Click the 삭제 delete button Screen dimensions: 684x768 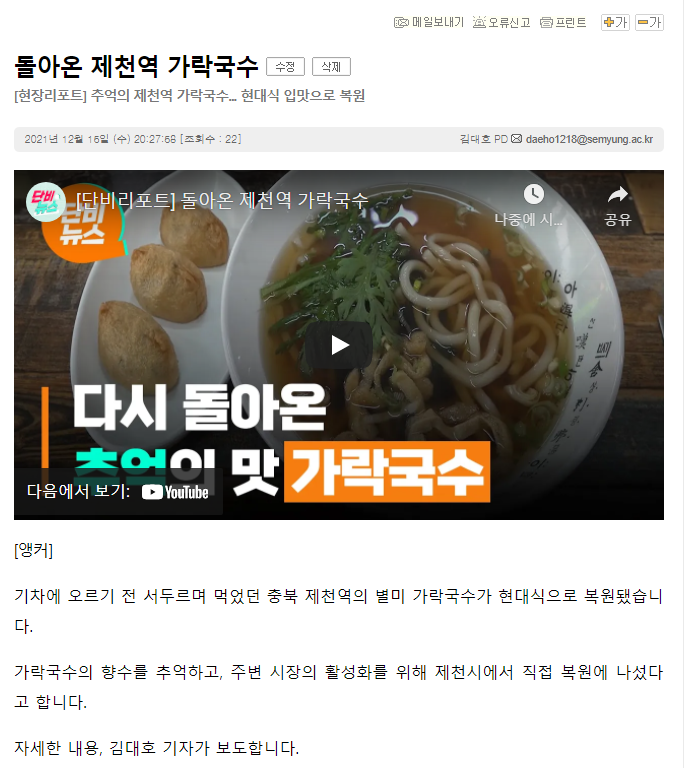(x=331, y=67)
